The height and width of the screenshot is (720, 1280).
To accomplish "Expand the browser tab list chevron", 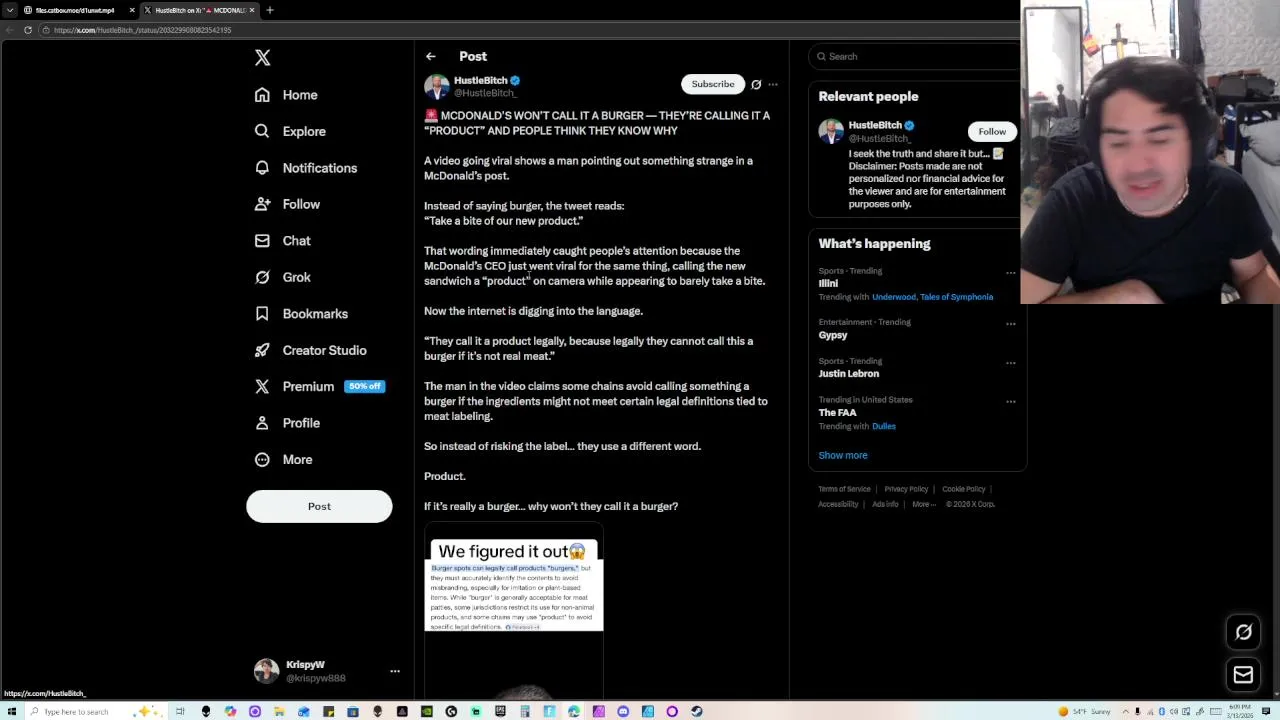I will (x=9, y=10).
